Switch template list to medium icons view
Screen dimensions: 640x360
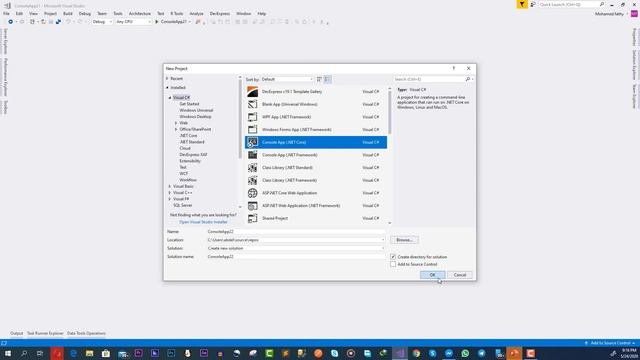(x=327, y=79)
